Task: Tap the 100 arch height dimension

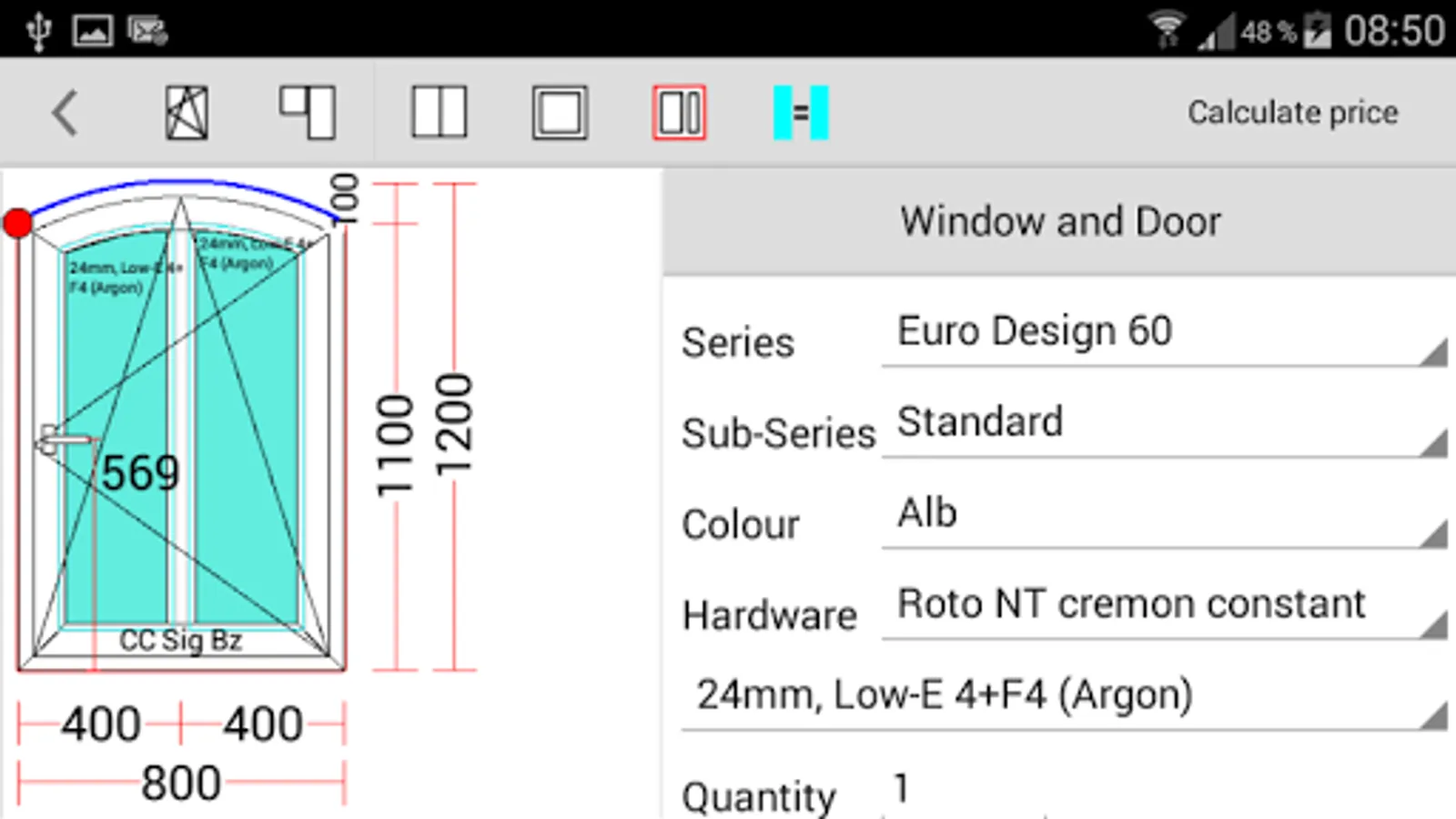Action: click(x=346, y=198)
